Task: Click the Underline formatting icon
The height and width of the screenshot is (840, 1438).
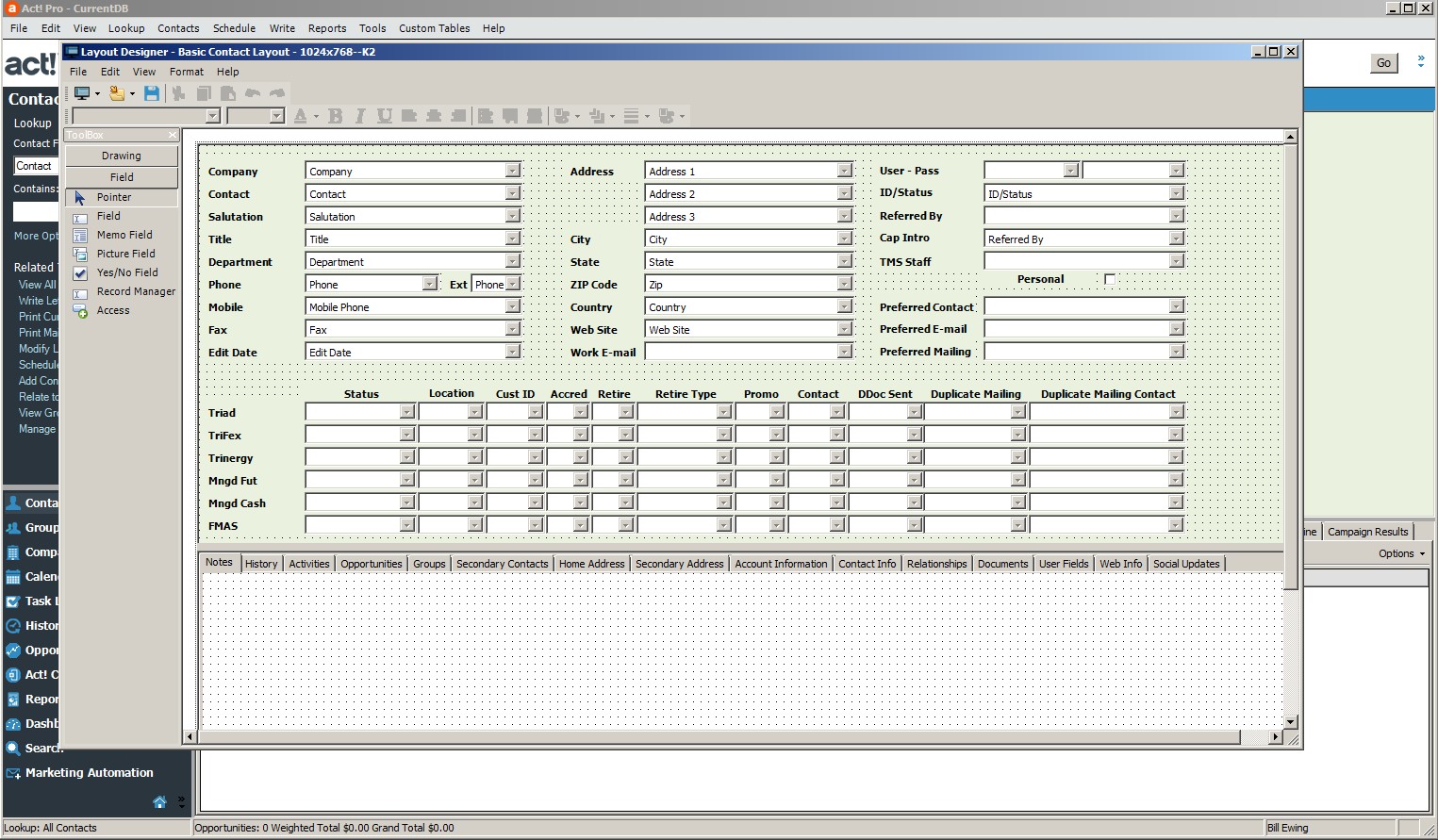Action: tap(384, 116)
